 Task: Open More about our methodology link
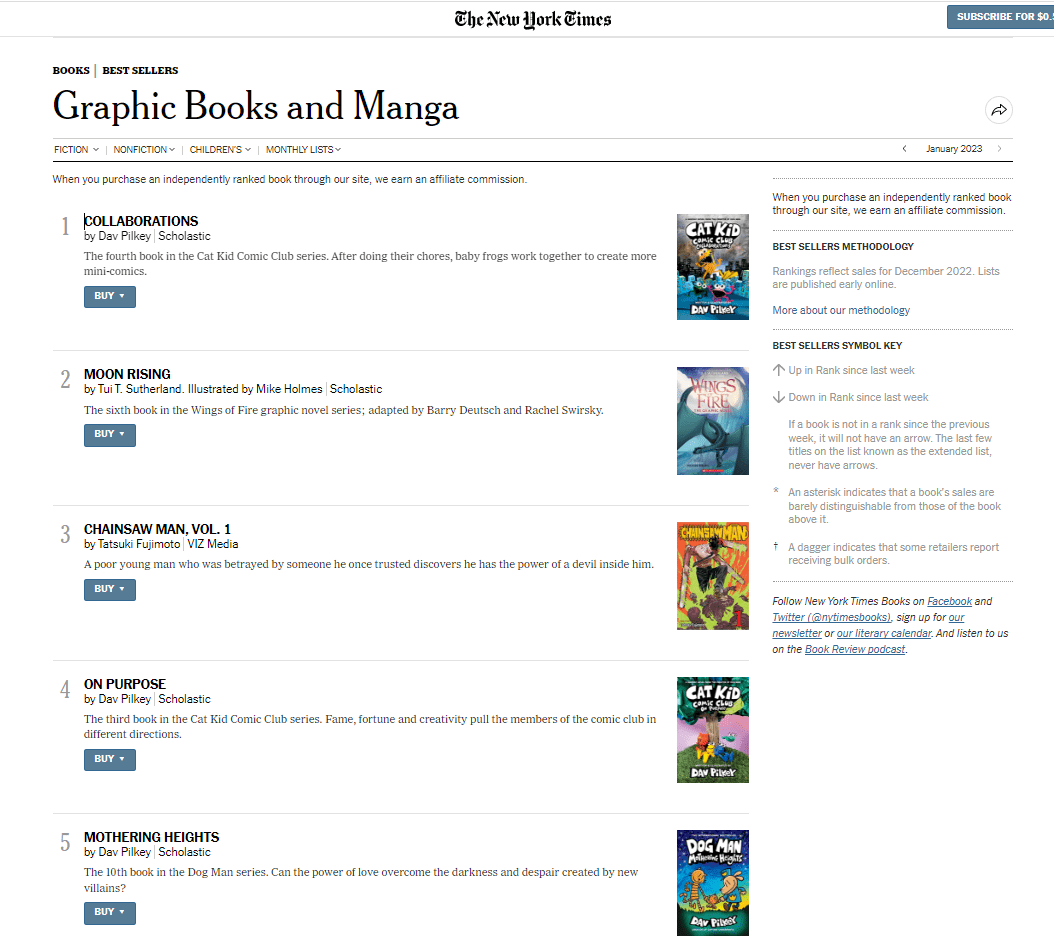point(841,310)
